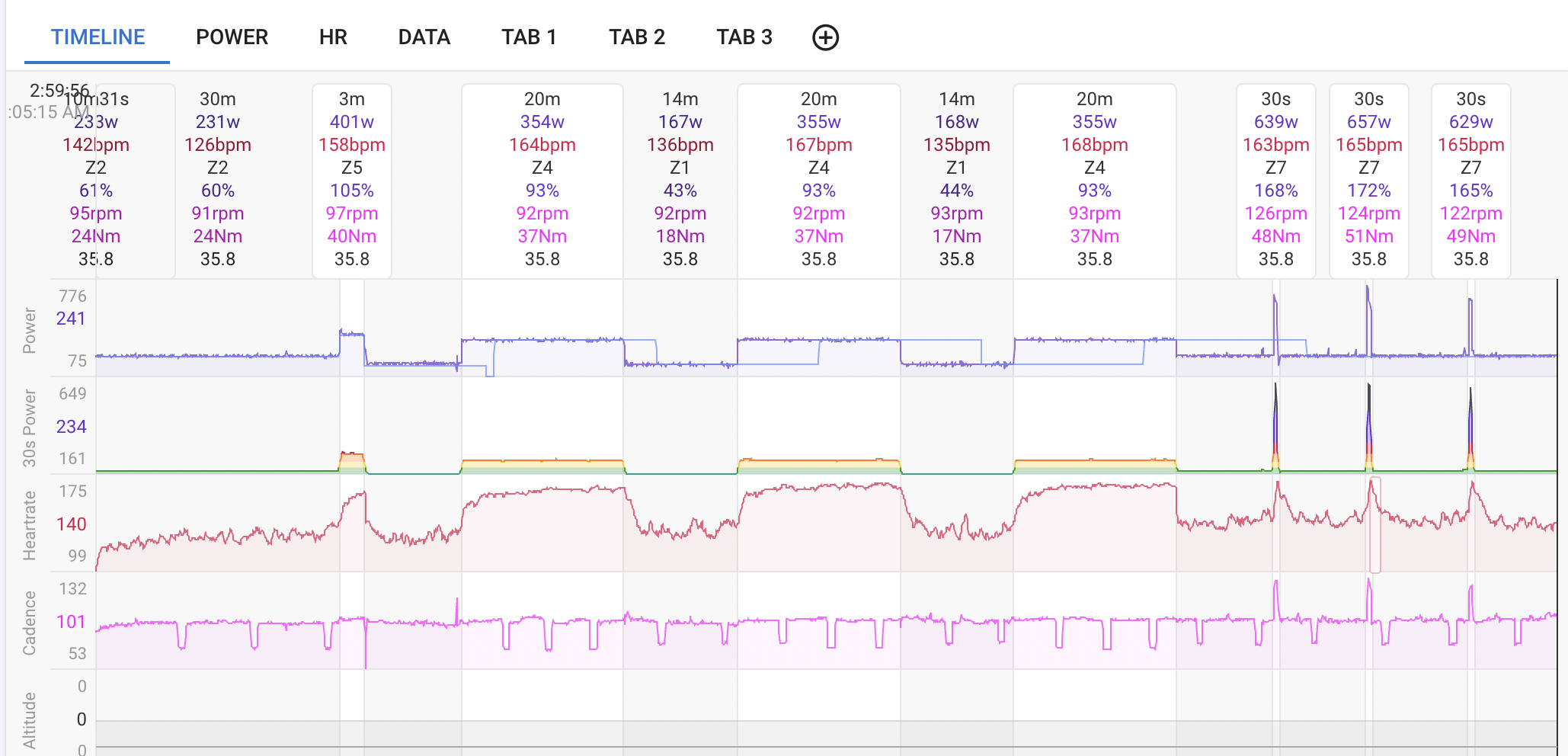Image resolution: width=1568 pixels, height=756 pixels.
Task: Click the Heartrate chart axis label
Action: (x=29, y=525)
